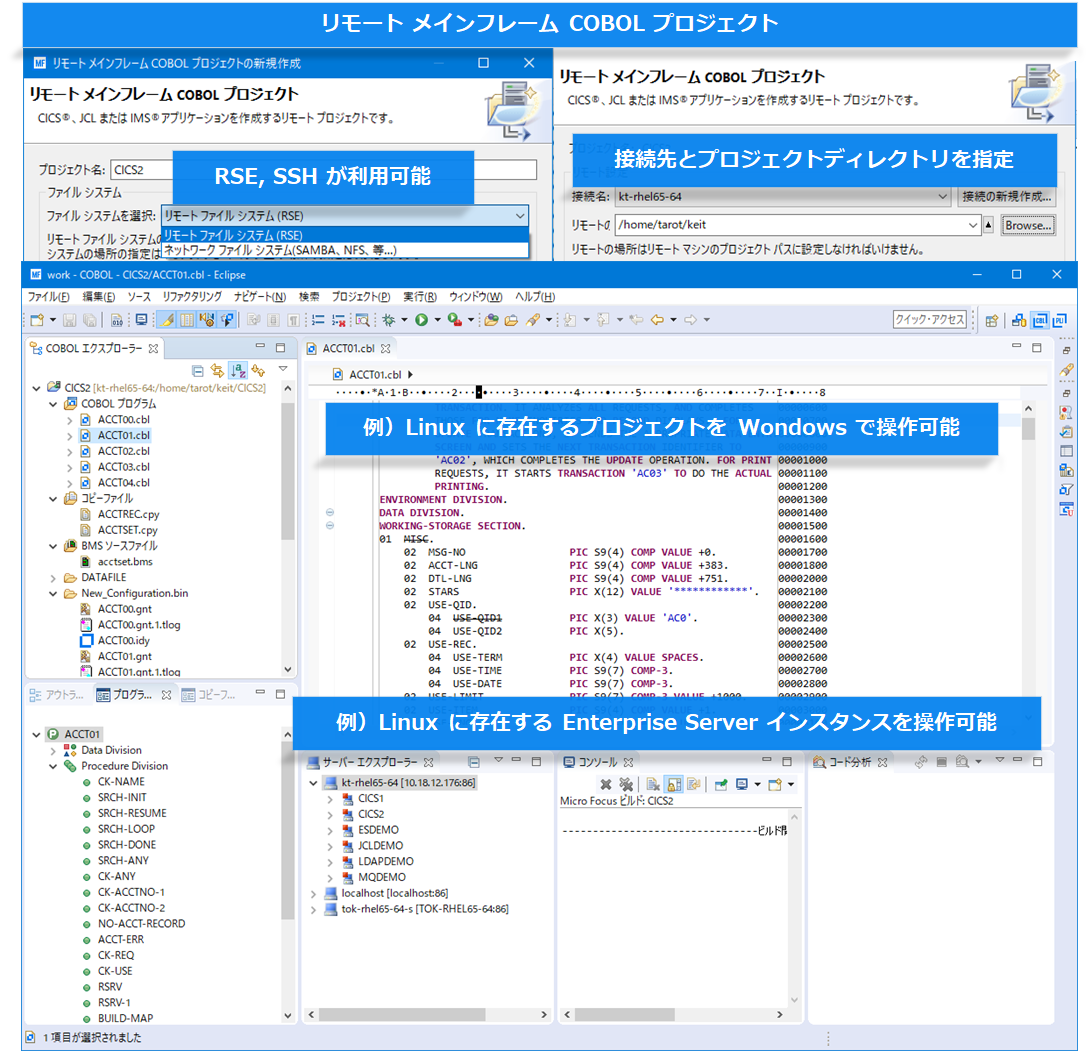Expand the DATAFILE folder node
The height and width of the screenshot is (1051, 1087).
pos(53,577)
